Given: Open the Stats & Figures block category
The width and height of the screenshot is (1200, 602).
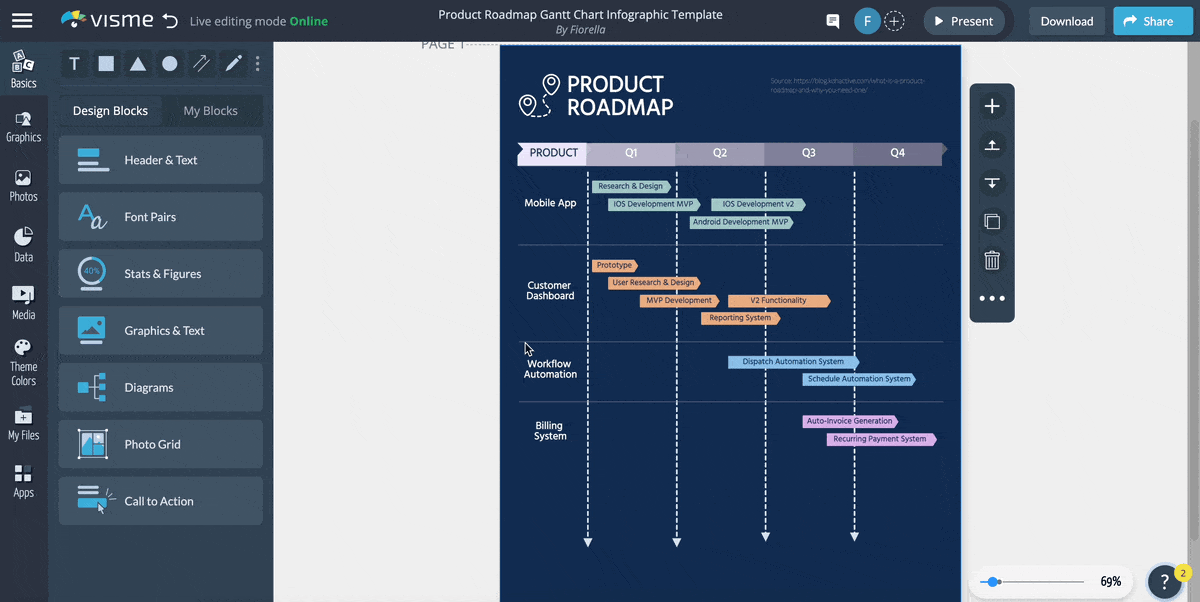Looking at the screenshot, I should pos(161,273).
